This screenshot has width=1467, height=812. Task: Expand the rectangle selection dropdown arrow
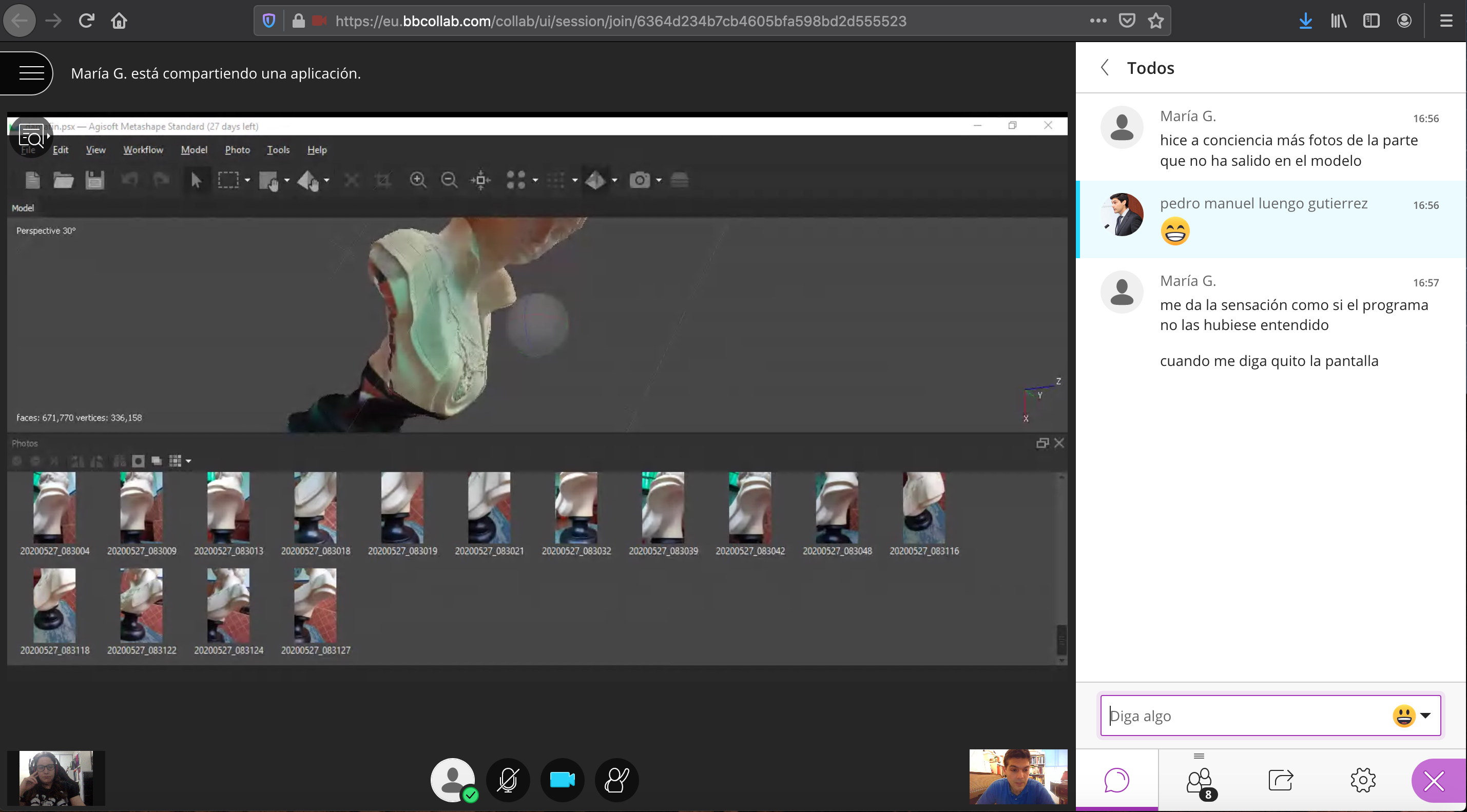(x=247, y=180)
